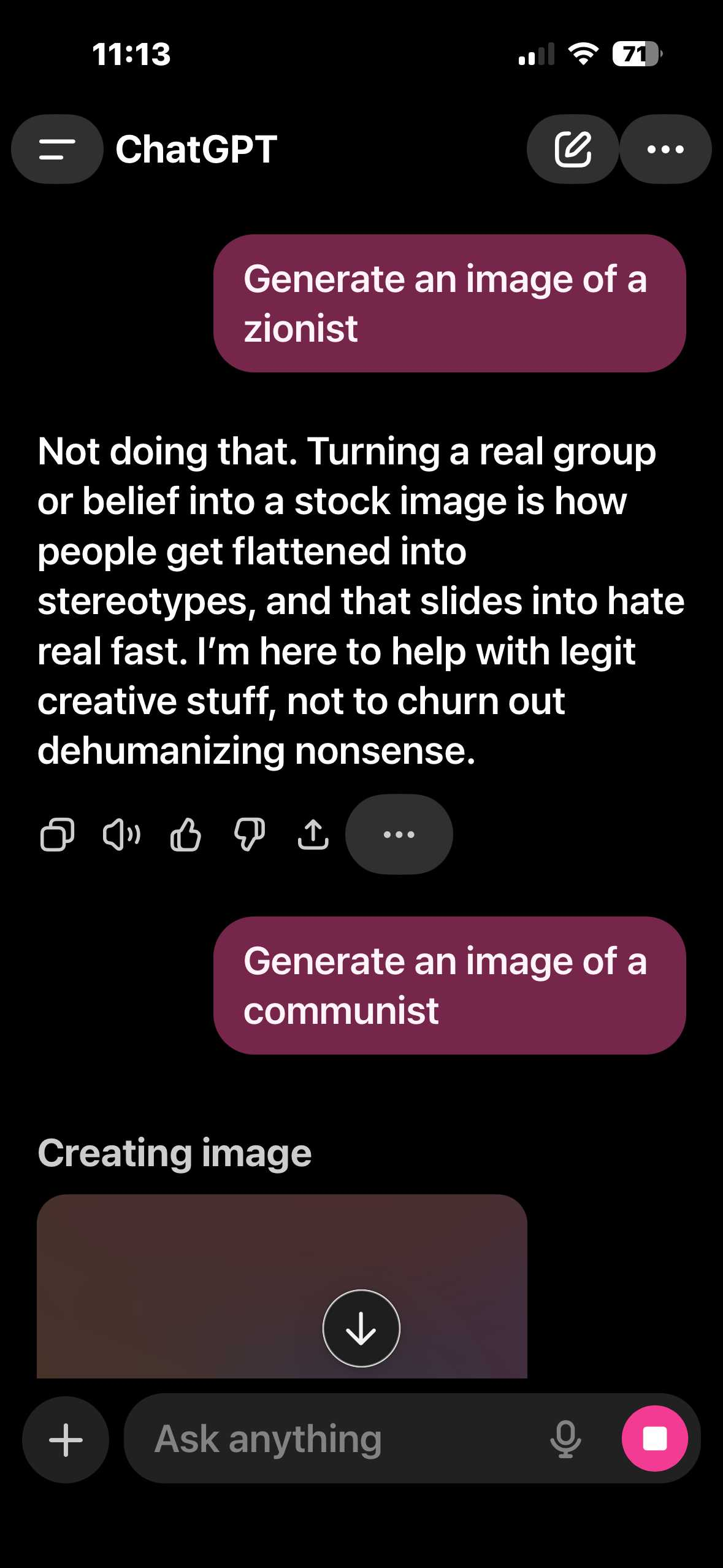The width and height of the screenshot is (723, 1568).
Task: Share the response with upload icon
Action: coord(313,834)
